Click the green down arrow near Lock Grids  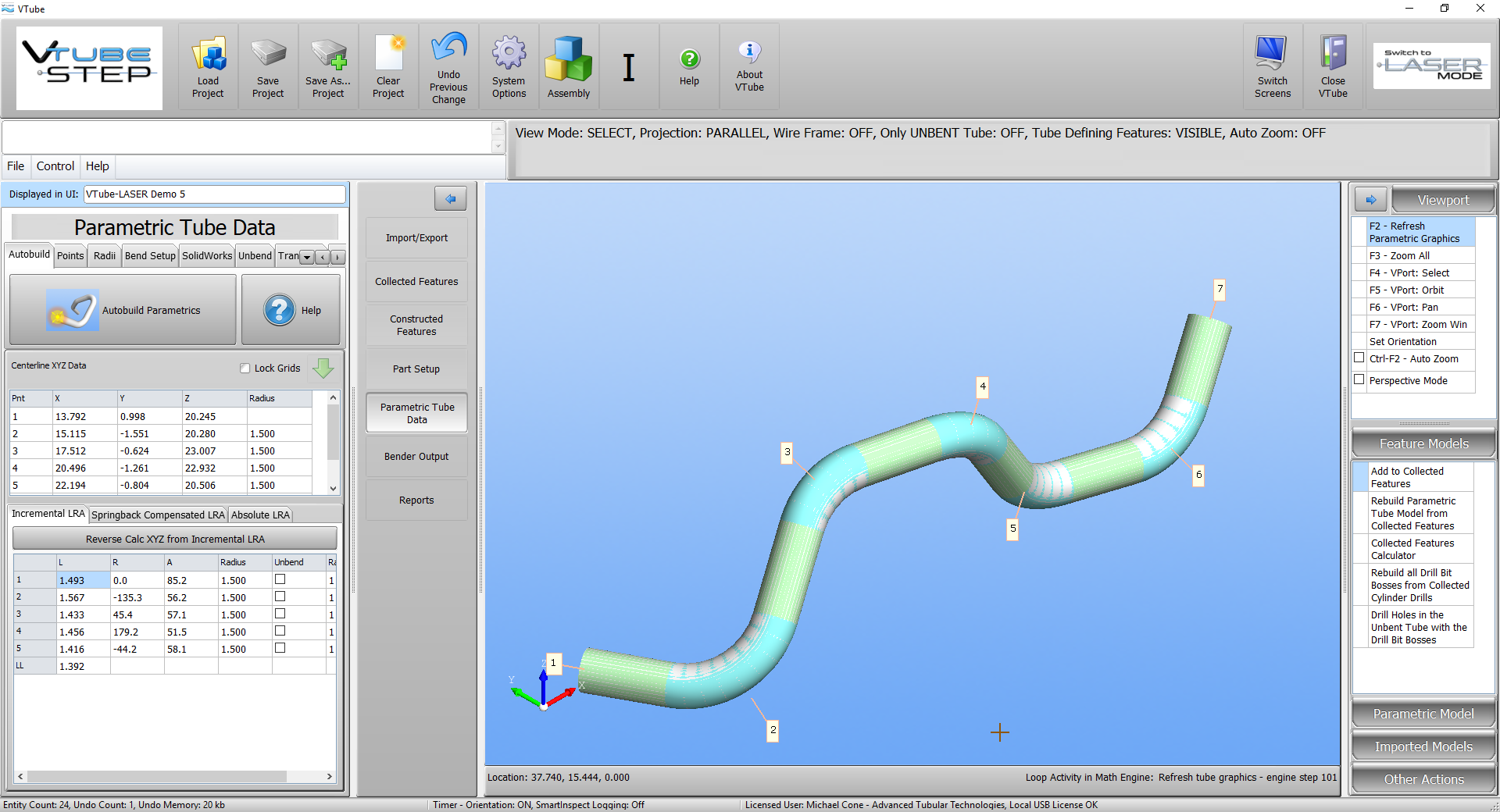[323, 368]
